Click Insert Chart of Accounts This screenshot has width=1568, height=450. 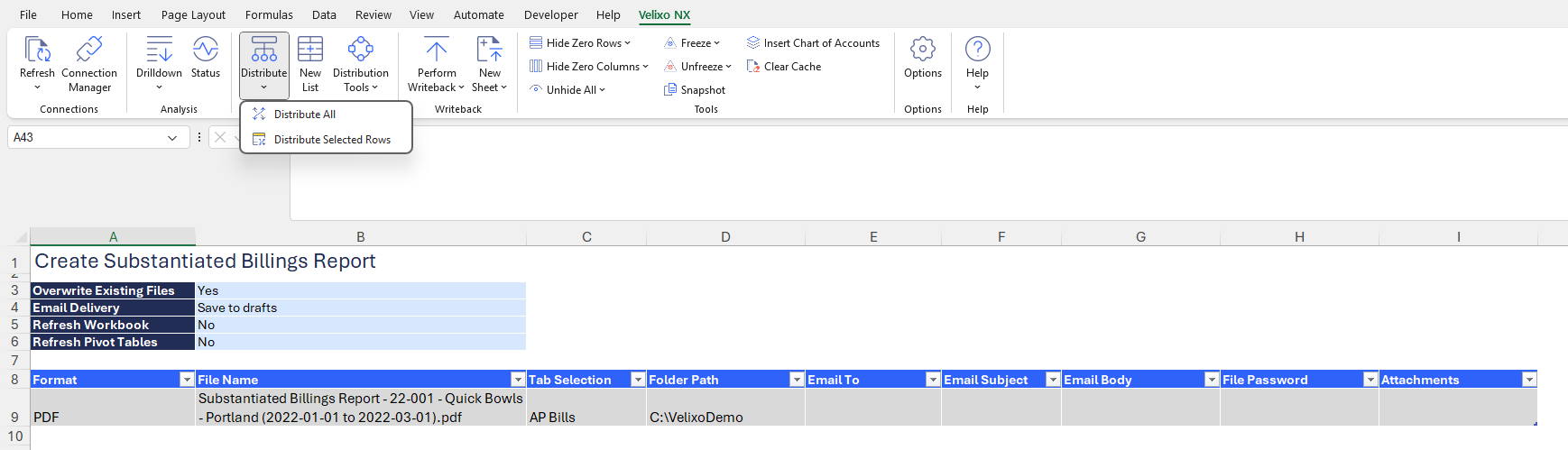tap(812, 43)
